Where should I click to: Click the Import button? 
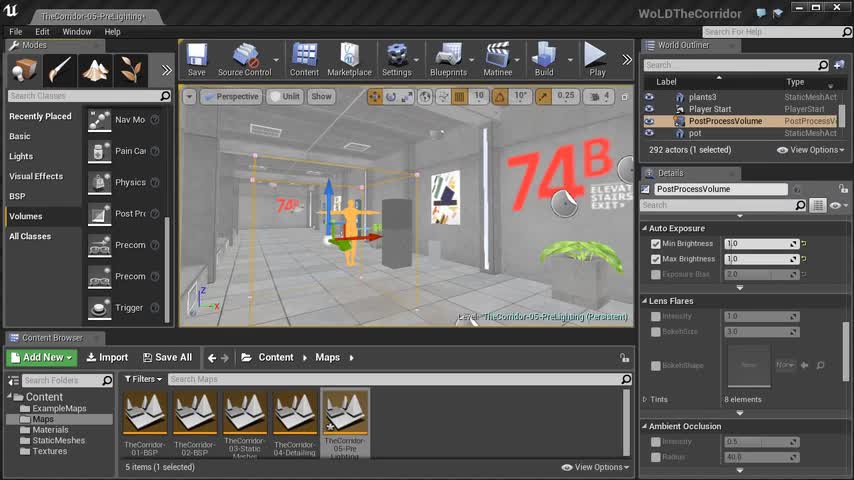(107, 357)
